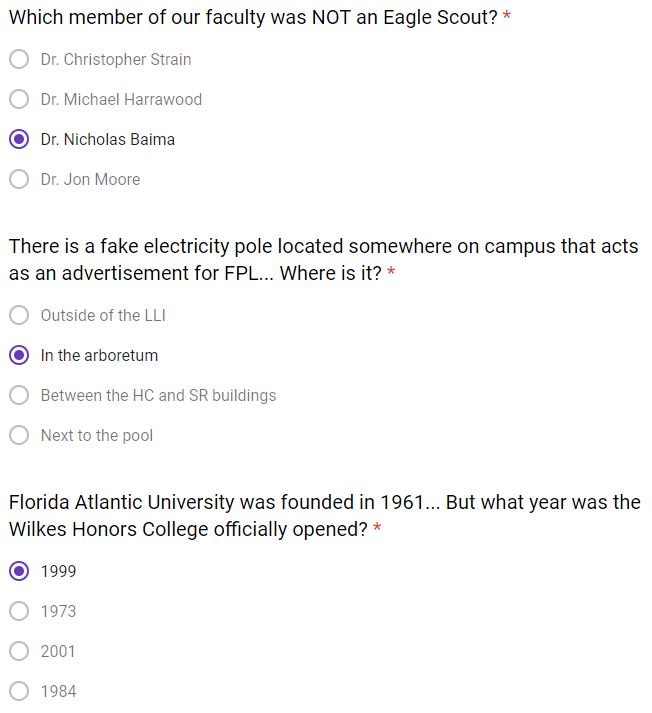Click the selected Dr. Nicholas Baima radio
This screenshot has width=652, height=713.
pos(19,139)
